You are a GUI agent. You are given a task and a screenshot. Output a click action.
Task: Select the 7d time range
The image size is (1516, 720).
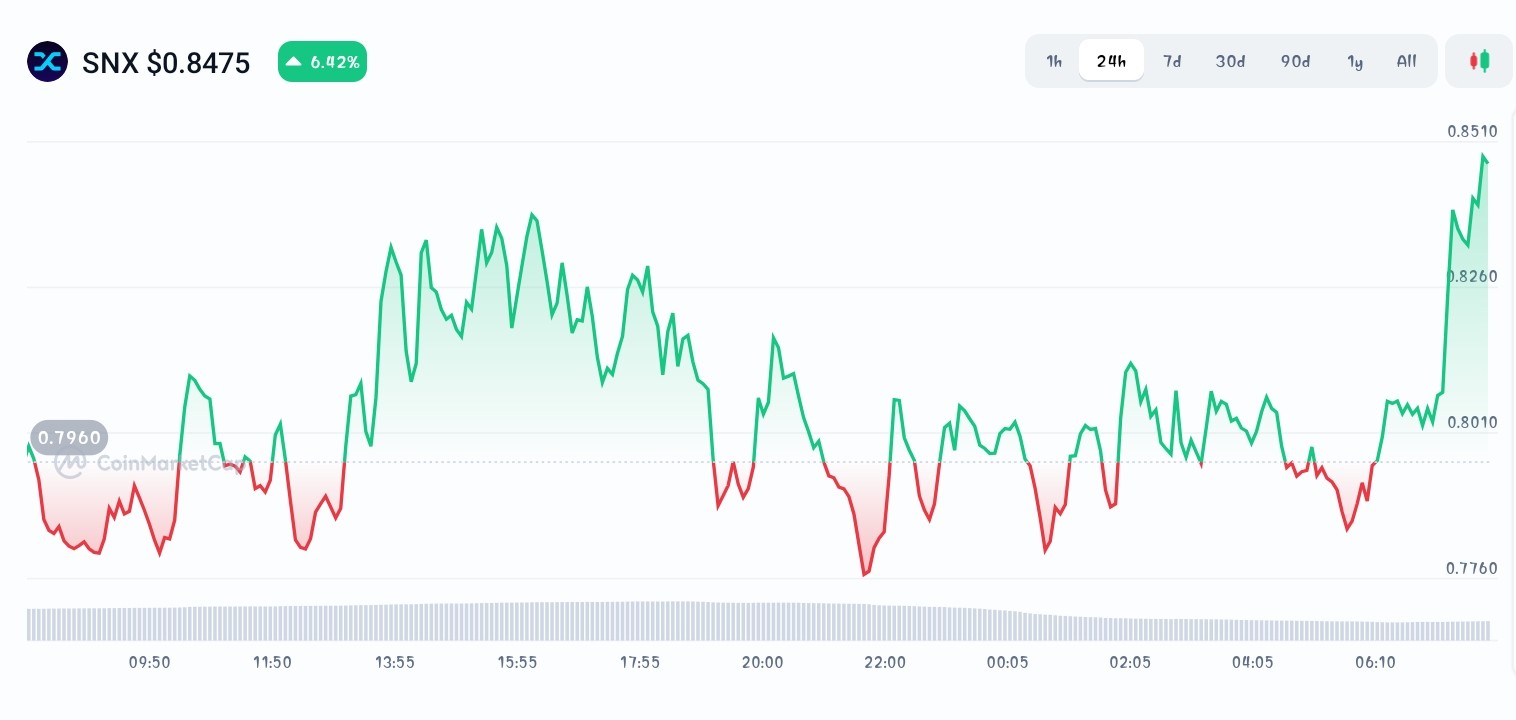click(1172, 61)
